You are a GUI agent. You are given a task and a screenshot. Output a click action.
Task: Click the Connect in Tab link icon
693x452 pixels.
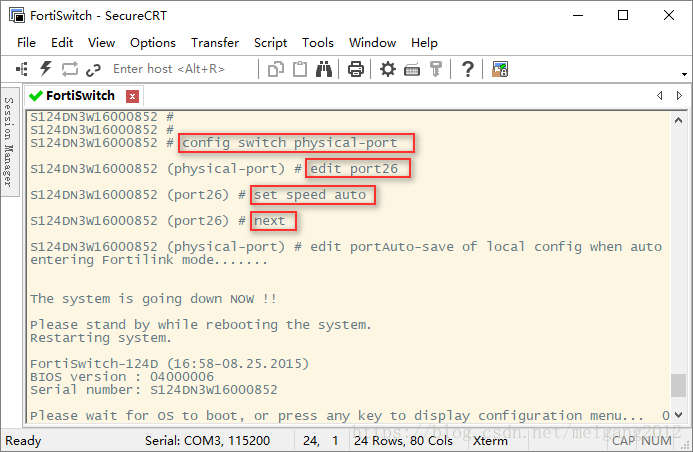coord(93,69)
